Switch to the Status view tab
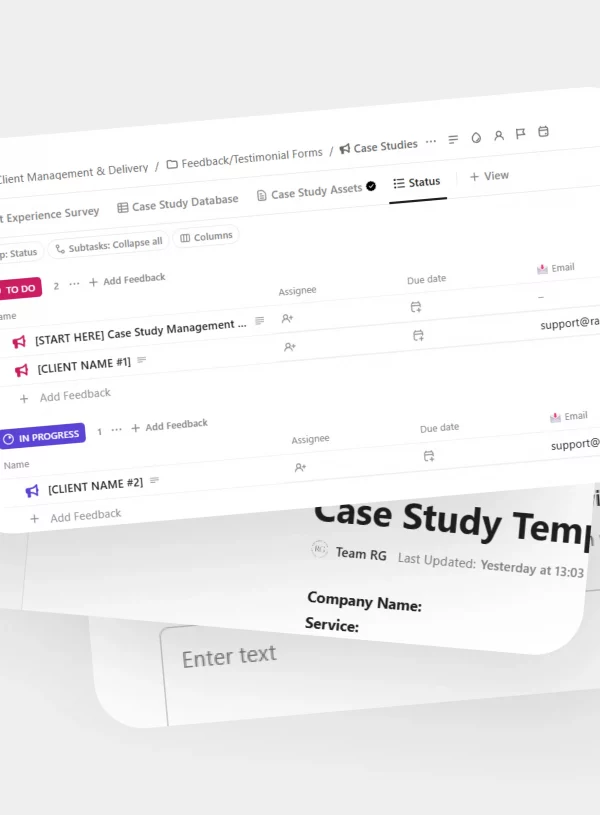This screenshot has width=600, height=815. tap(417, 183)
